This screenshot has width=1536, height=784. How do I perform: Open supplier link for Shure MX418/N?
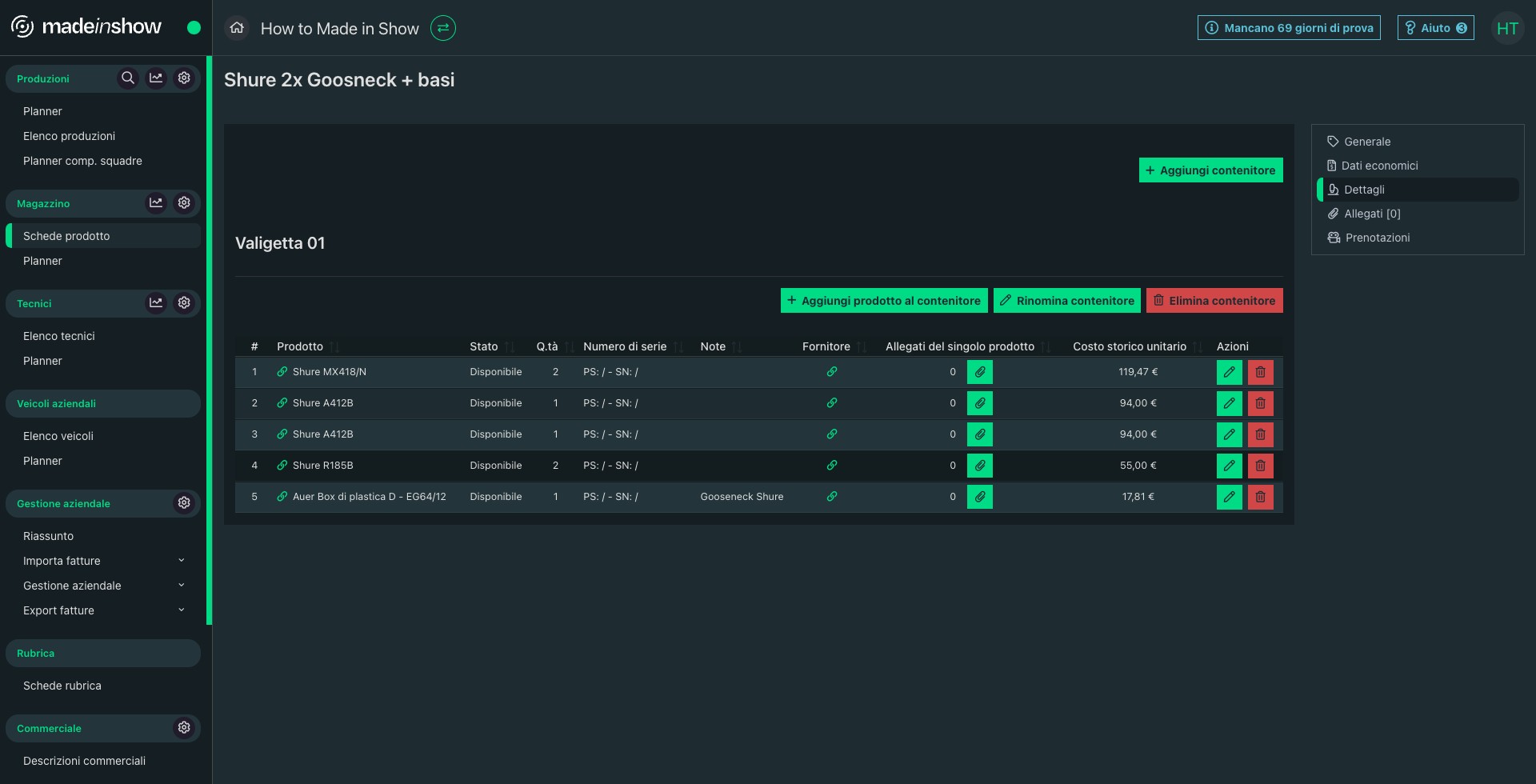tap(832, 371)
